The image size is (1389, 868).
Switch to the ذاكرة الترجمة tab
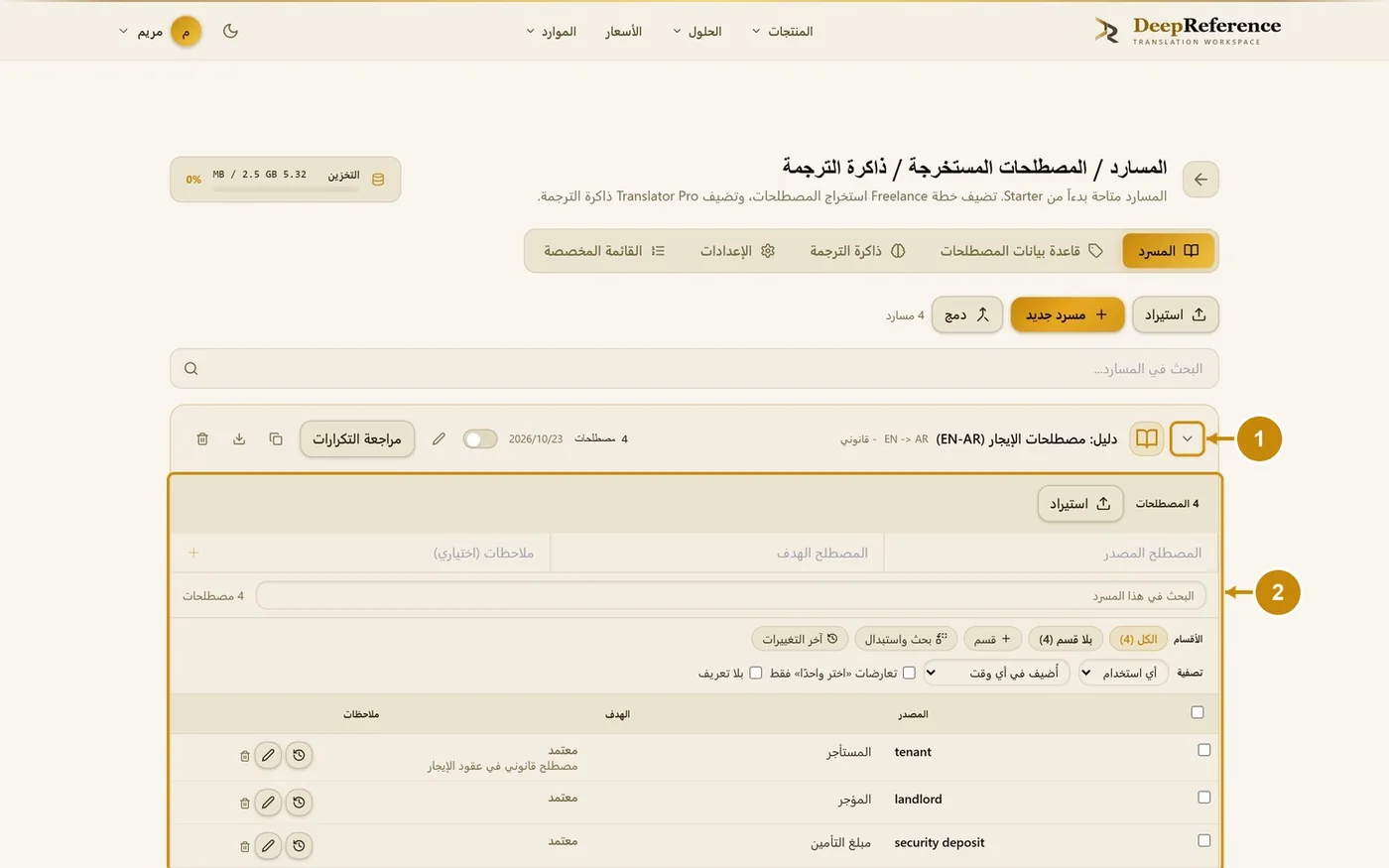coord(857,251)
